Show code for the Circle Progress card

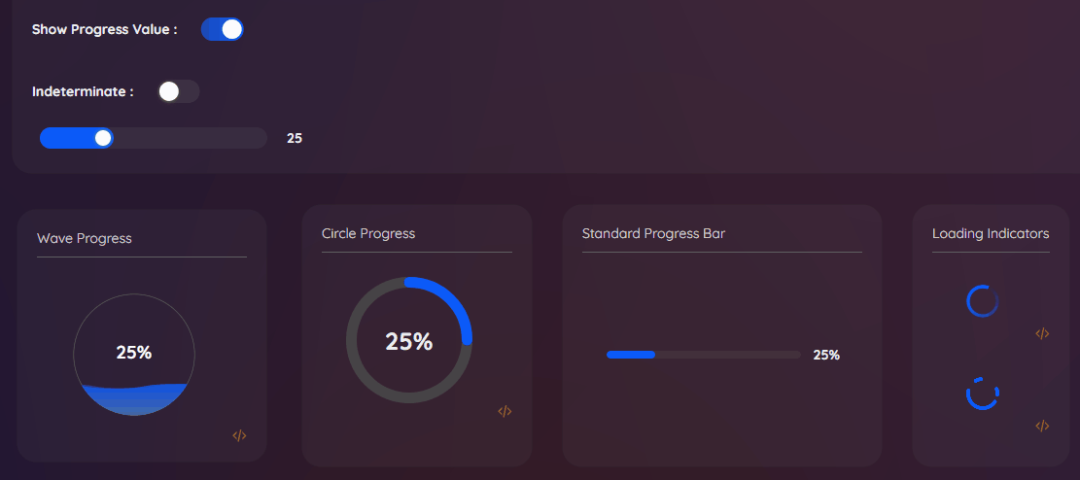tap(505, 411)
